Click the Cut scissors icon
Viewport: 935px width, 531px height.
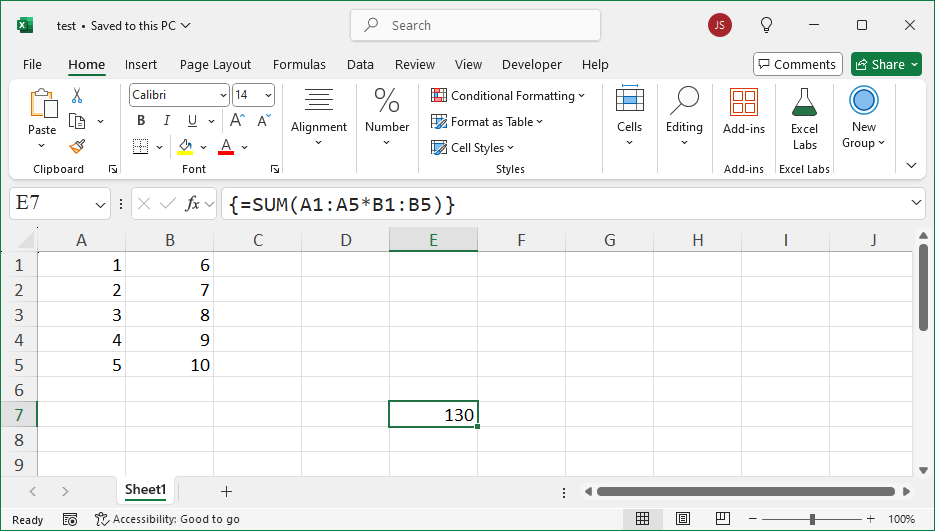point(77,95)
